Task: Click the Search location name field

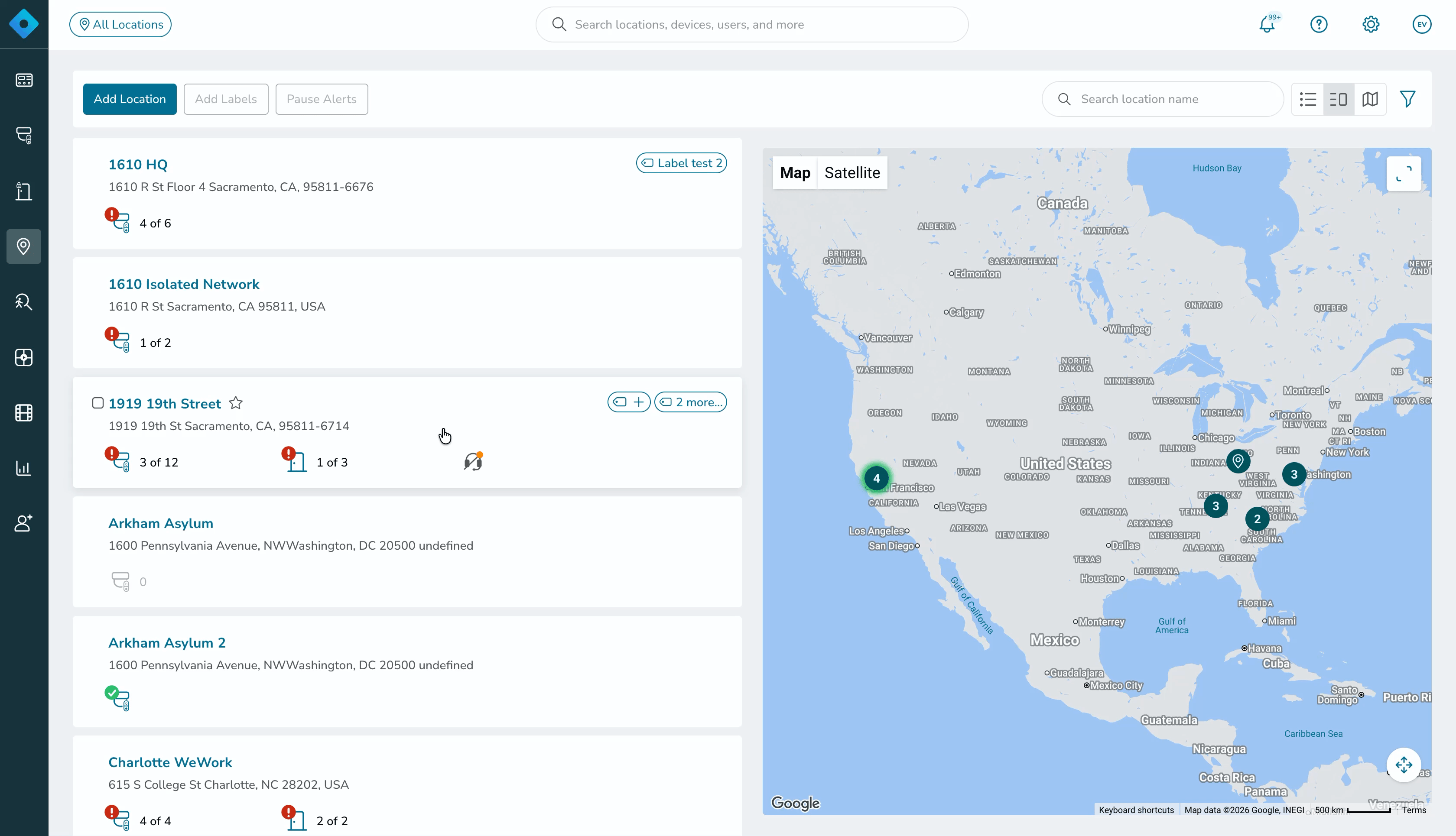Action: click(1163, 99)
